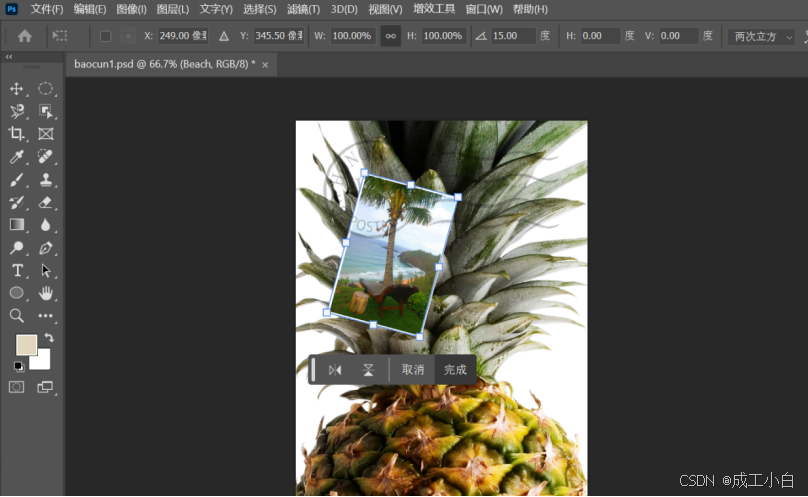Image resolution: width=808 pixels, height=497 pixels.
Task: Flip horizontally from the transform bar
Action: pos(335,370)
